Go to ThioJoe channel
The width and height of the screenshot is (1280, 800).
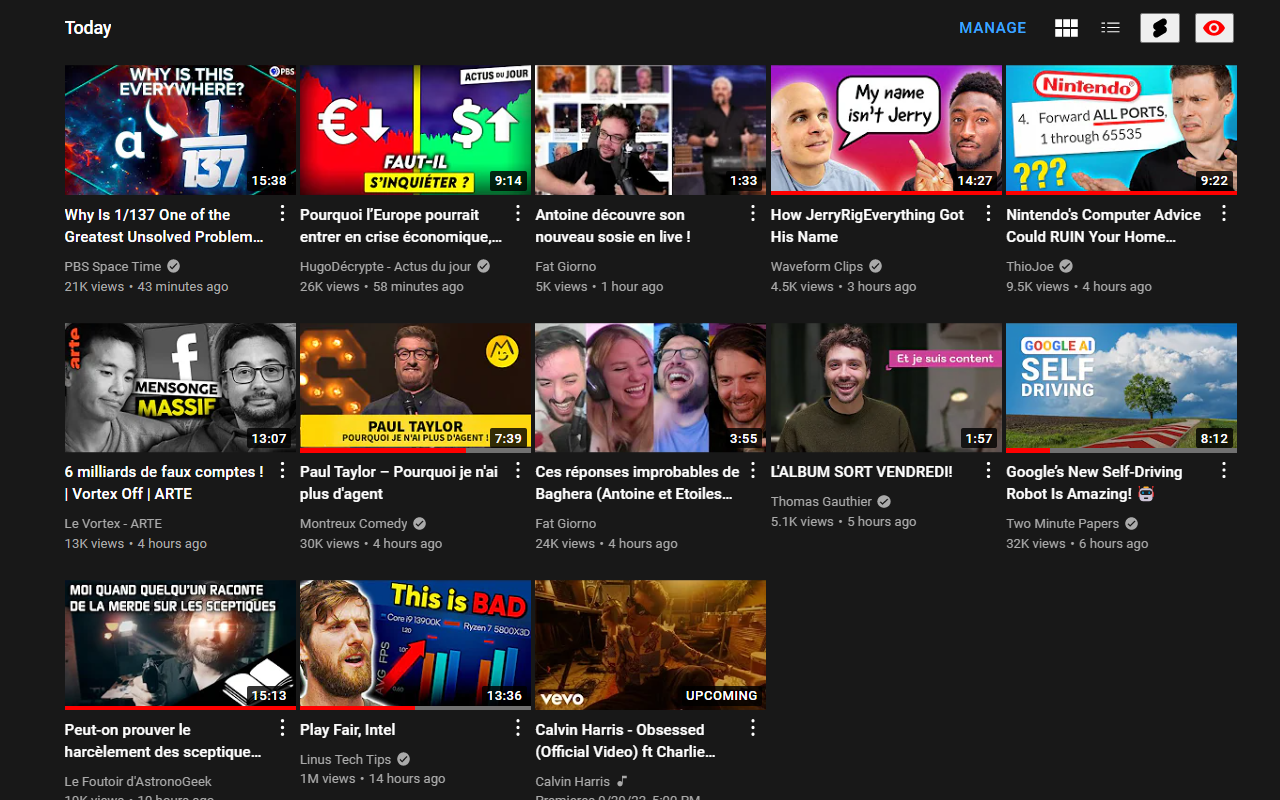coord(1030,266)
